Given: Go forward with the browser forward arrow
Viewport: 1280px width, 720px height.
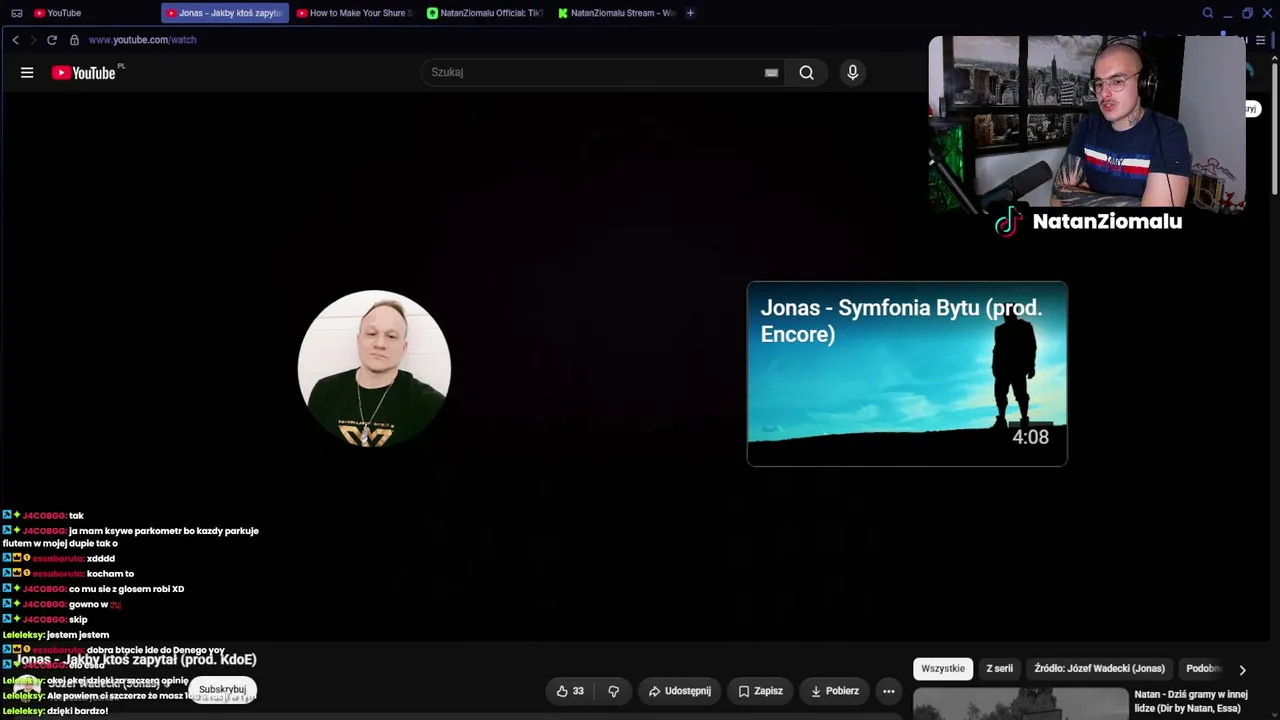Looking at the screenshot, I should (33, 40).
